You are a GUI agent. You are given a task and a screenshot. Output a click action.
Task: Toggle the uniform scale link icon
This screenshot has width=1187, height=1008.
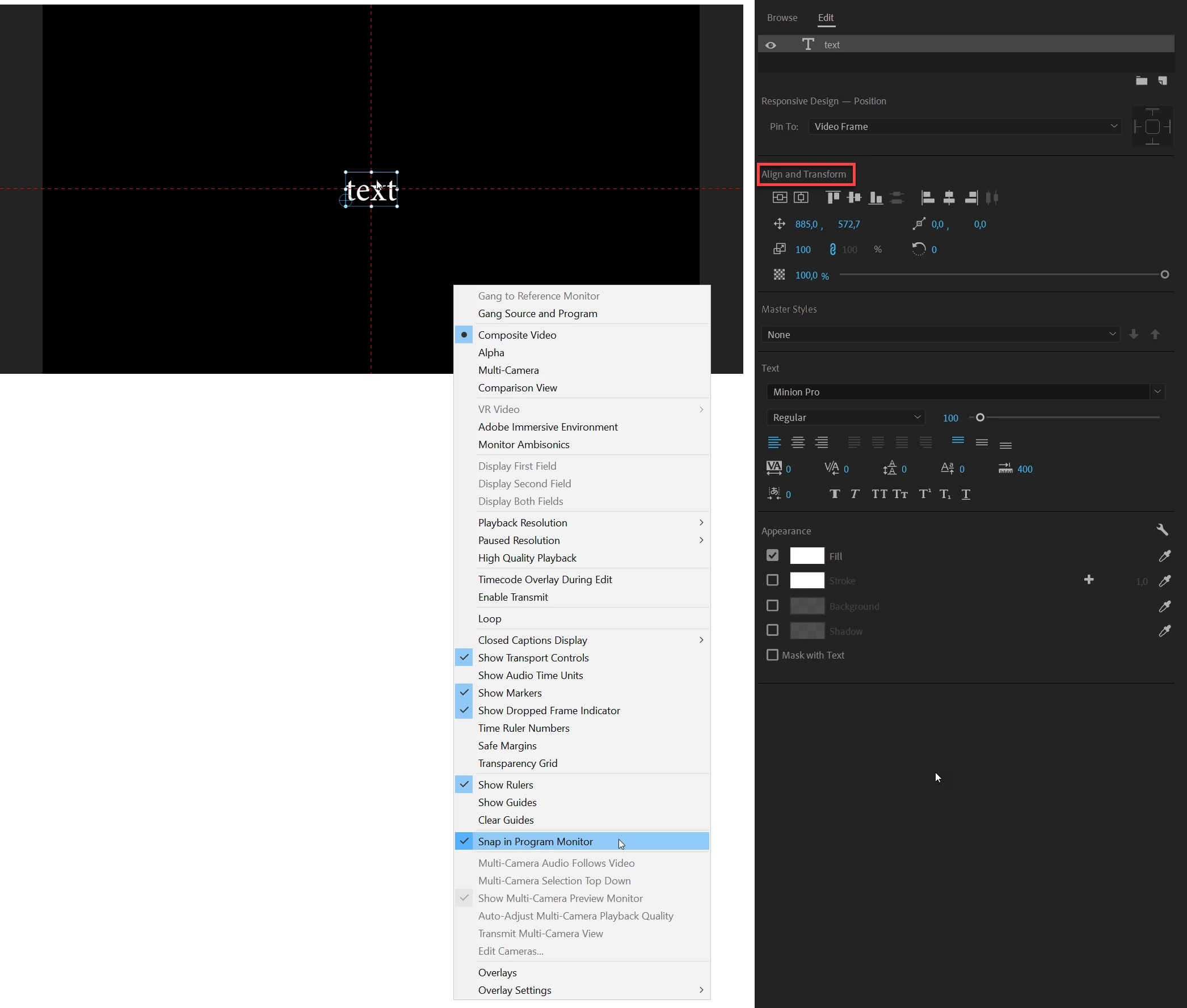click(832, 250)
